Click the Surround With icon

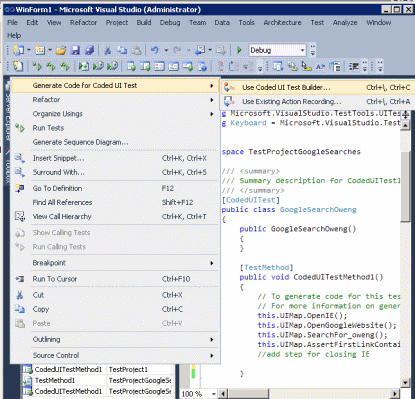tap(20, 172)
